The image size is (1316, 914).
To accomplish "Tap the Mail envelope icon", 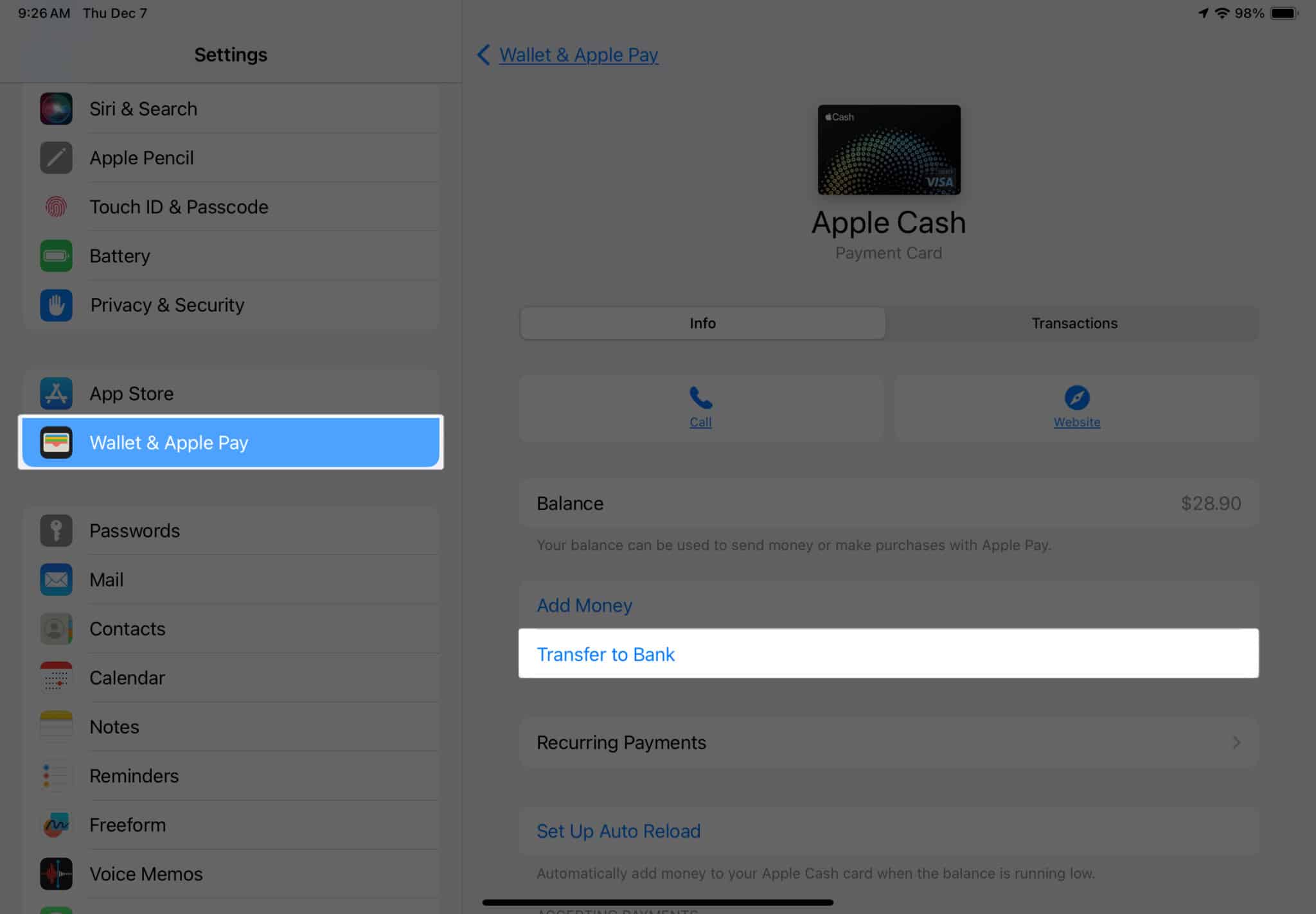I will pos(56,579).
